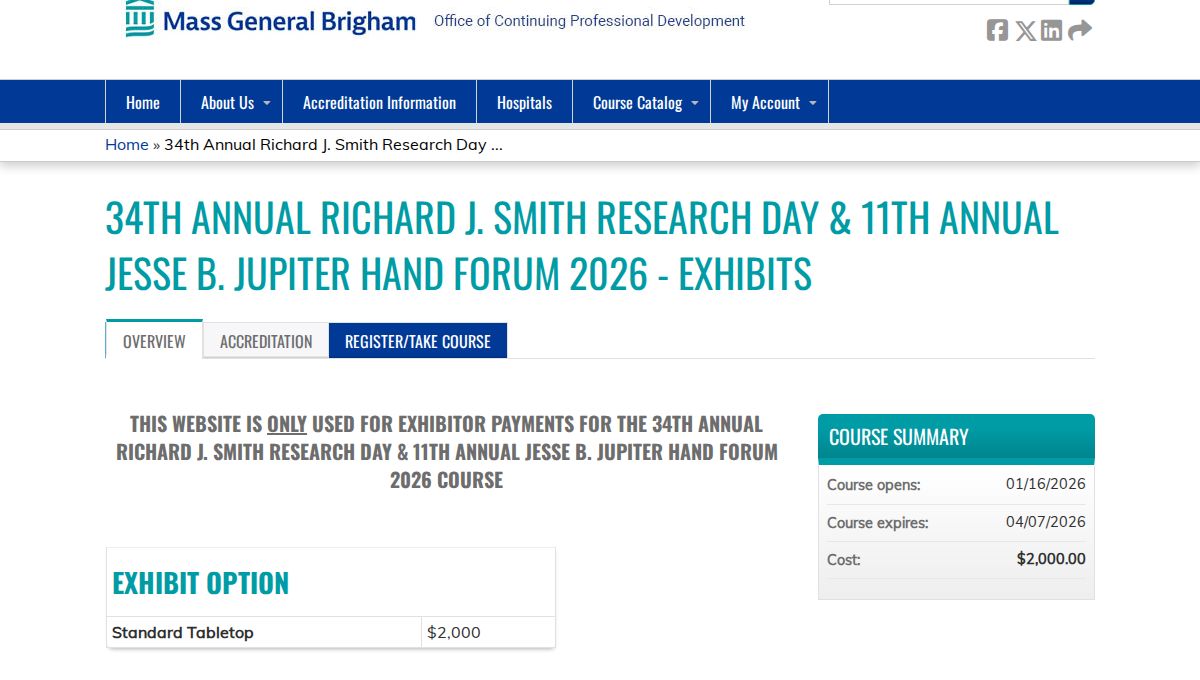The width and height of the screenshot is (1200, 680).
Task: Click the Exhibit Option heading
Action: pyautogui.click(x=200, y=583)
